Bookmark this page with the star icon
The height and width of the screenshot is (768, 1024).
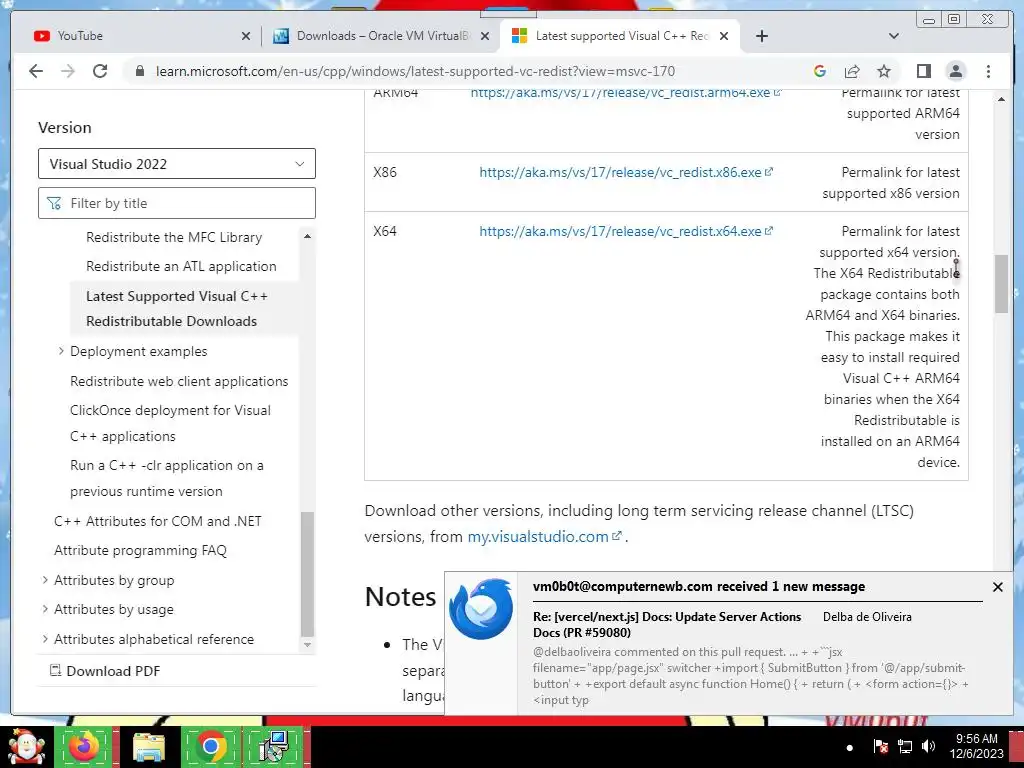[x=884, y=71]
